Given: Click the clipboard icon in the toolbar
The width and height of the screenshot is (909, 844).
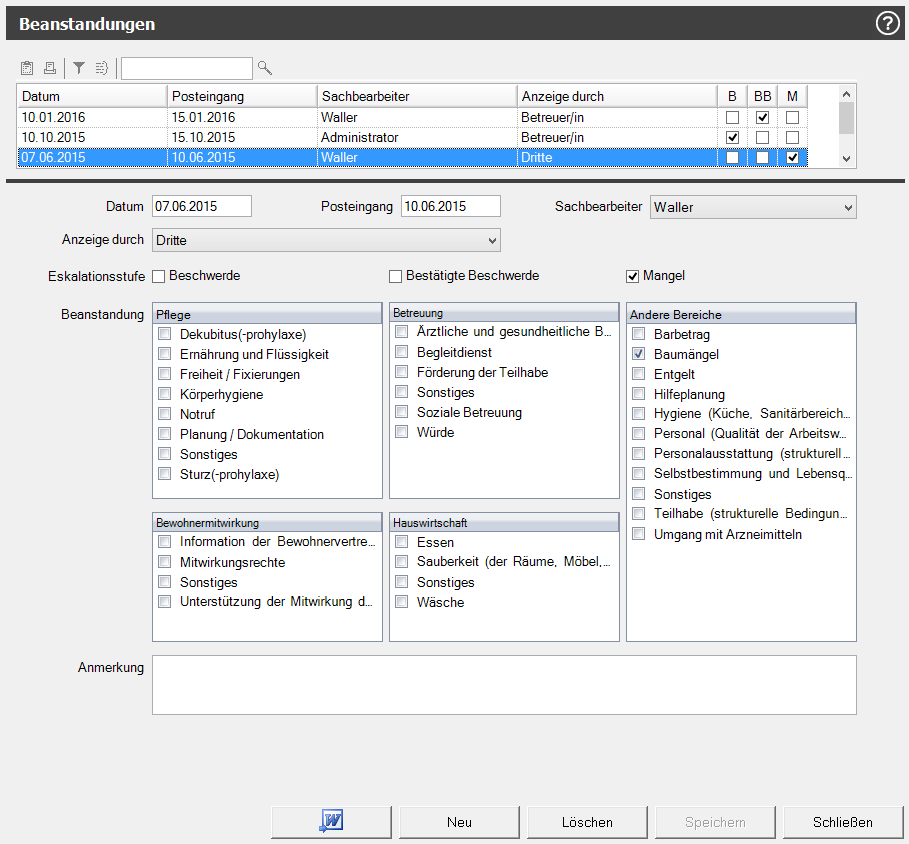Looking at the screenshot, I should coord(27,68).
